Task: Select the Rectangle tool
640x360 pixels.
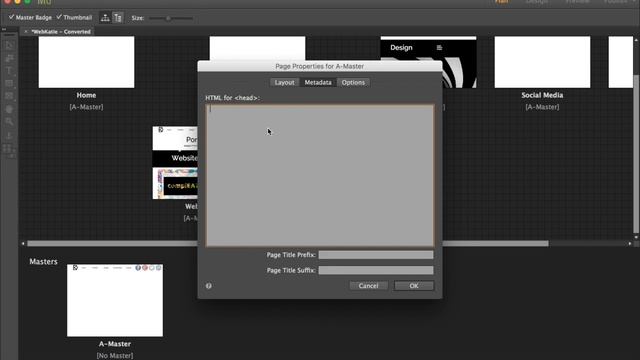Action: tap(9, 84)
